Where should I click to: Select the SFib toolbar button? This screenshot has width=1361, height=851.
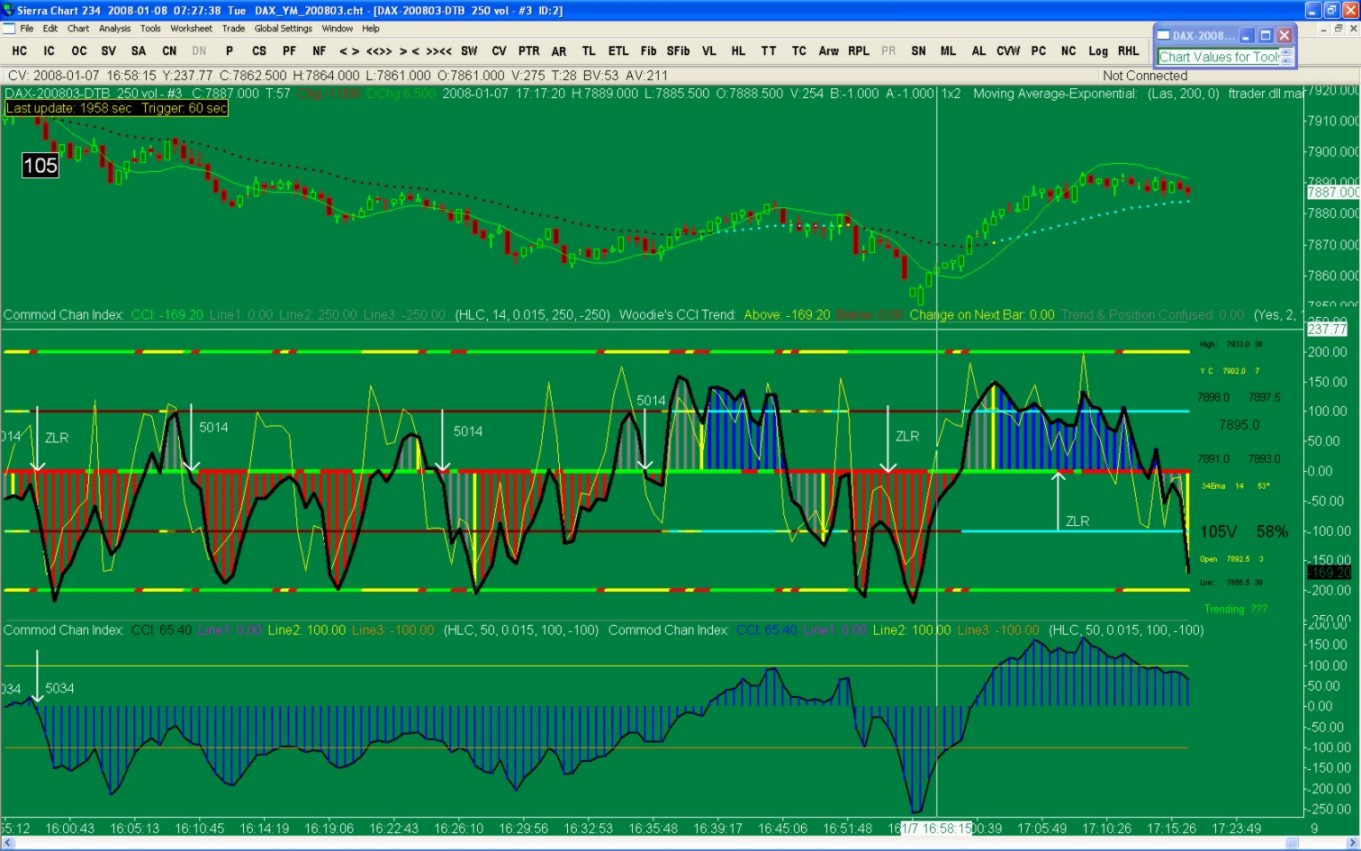[x=678, y=51]
